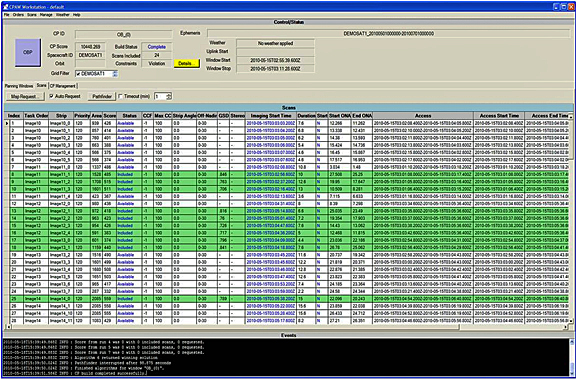This screenshot has height=379, width=576.
Task: Sort by the GSD column header
Action: [x=223, y=116]
